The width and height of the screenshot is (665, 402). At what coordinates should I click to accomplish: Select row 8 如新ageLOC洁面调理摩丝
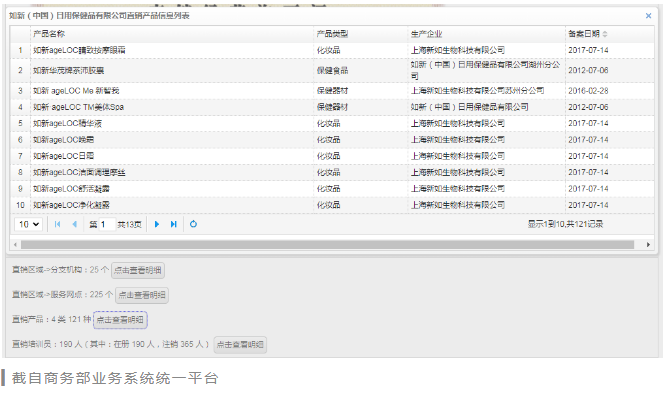coord(332,172)
